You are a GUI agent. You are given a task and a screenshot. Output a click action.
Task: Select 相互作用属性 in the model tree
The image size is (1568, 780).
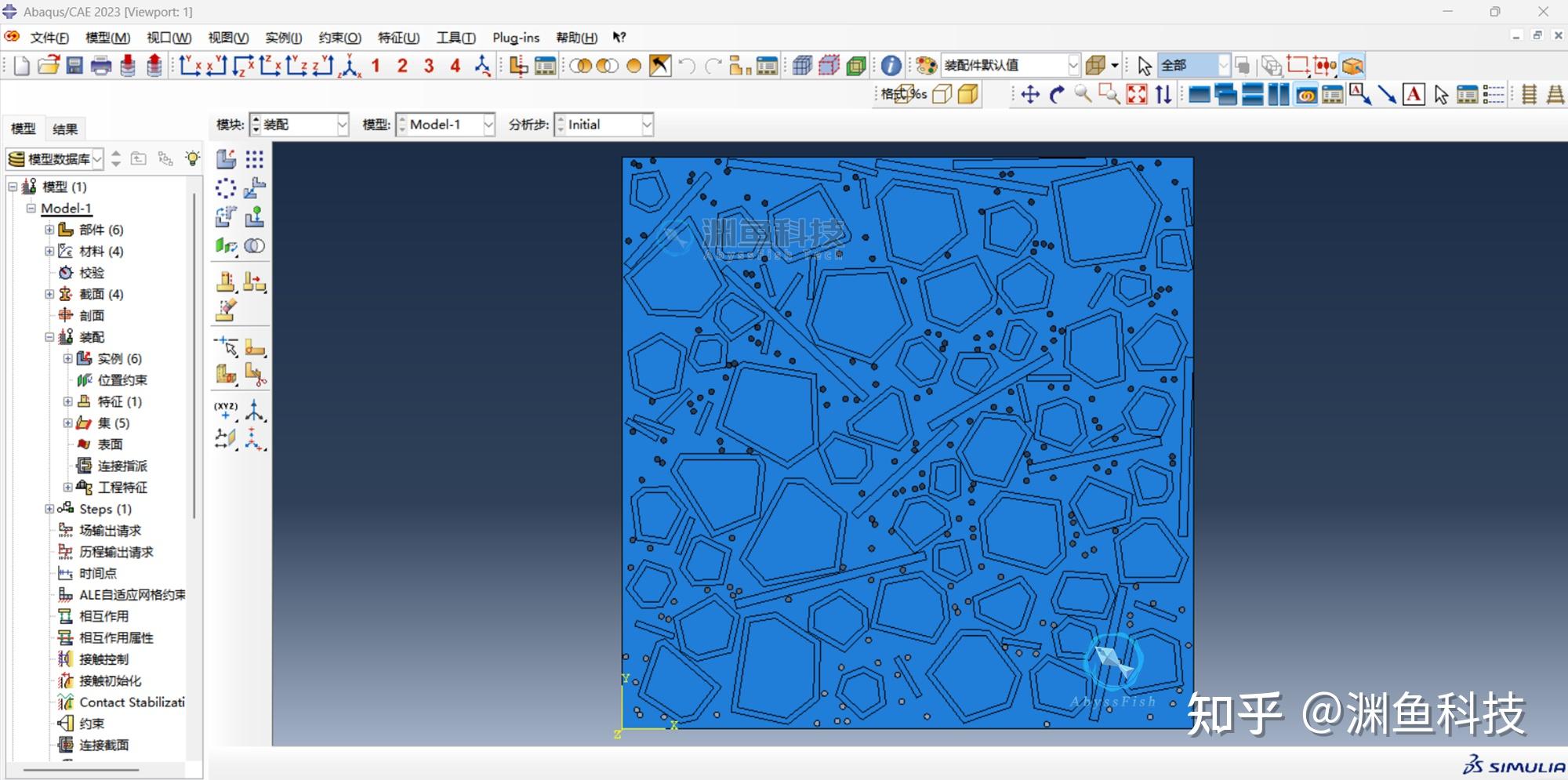tap(116, 637)
